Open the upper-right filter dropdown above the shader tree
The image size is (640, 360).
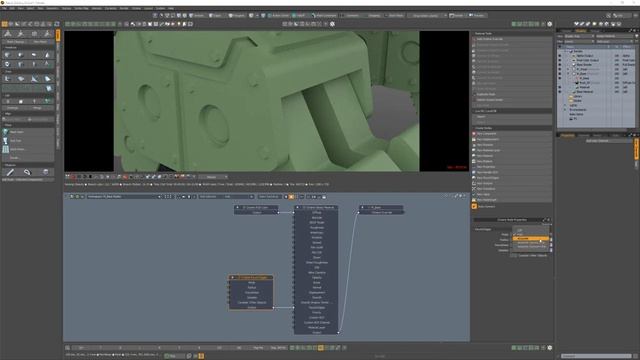(616, 36)
